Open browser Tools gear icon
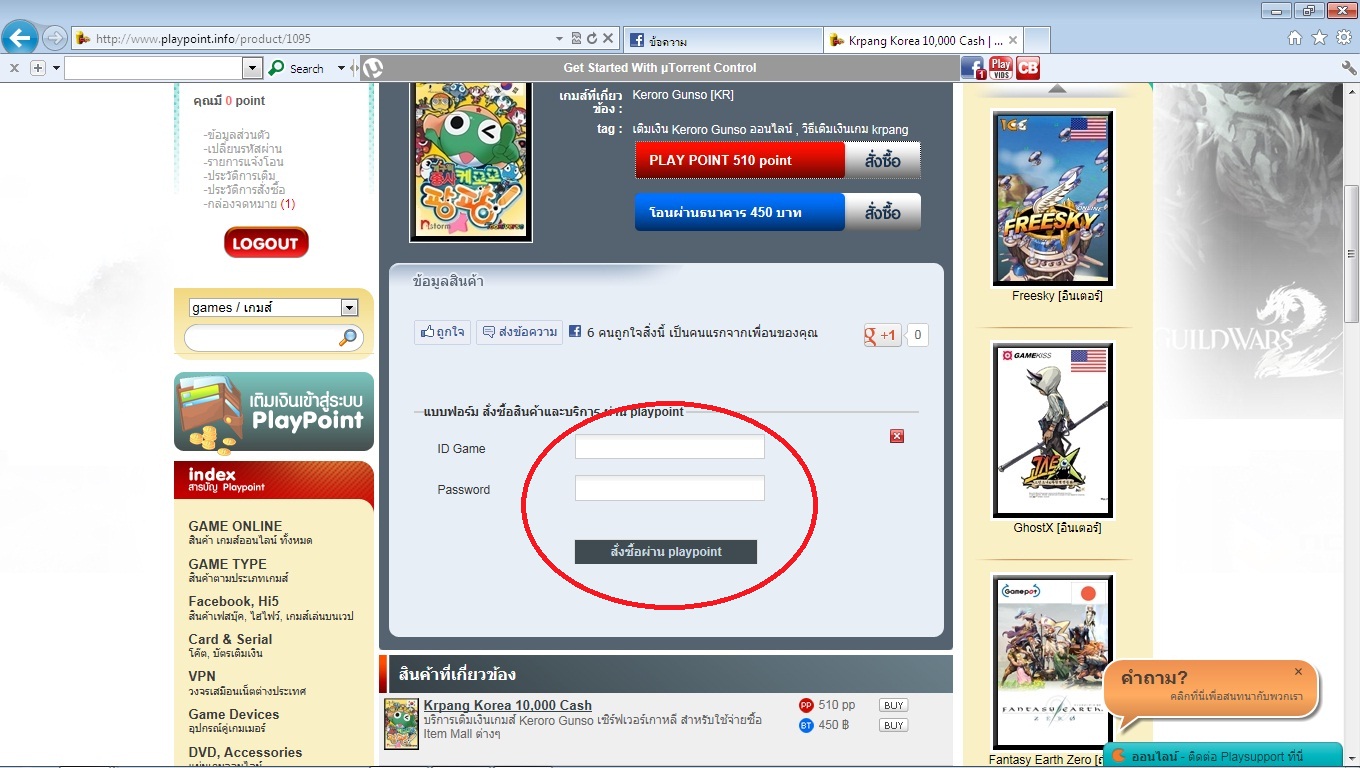 coord(1343,38)
